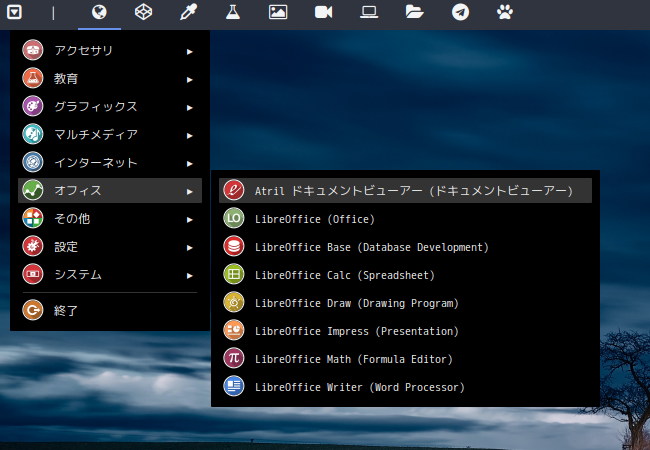Click the LibreOffice Writer icon

(234, 386)
